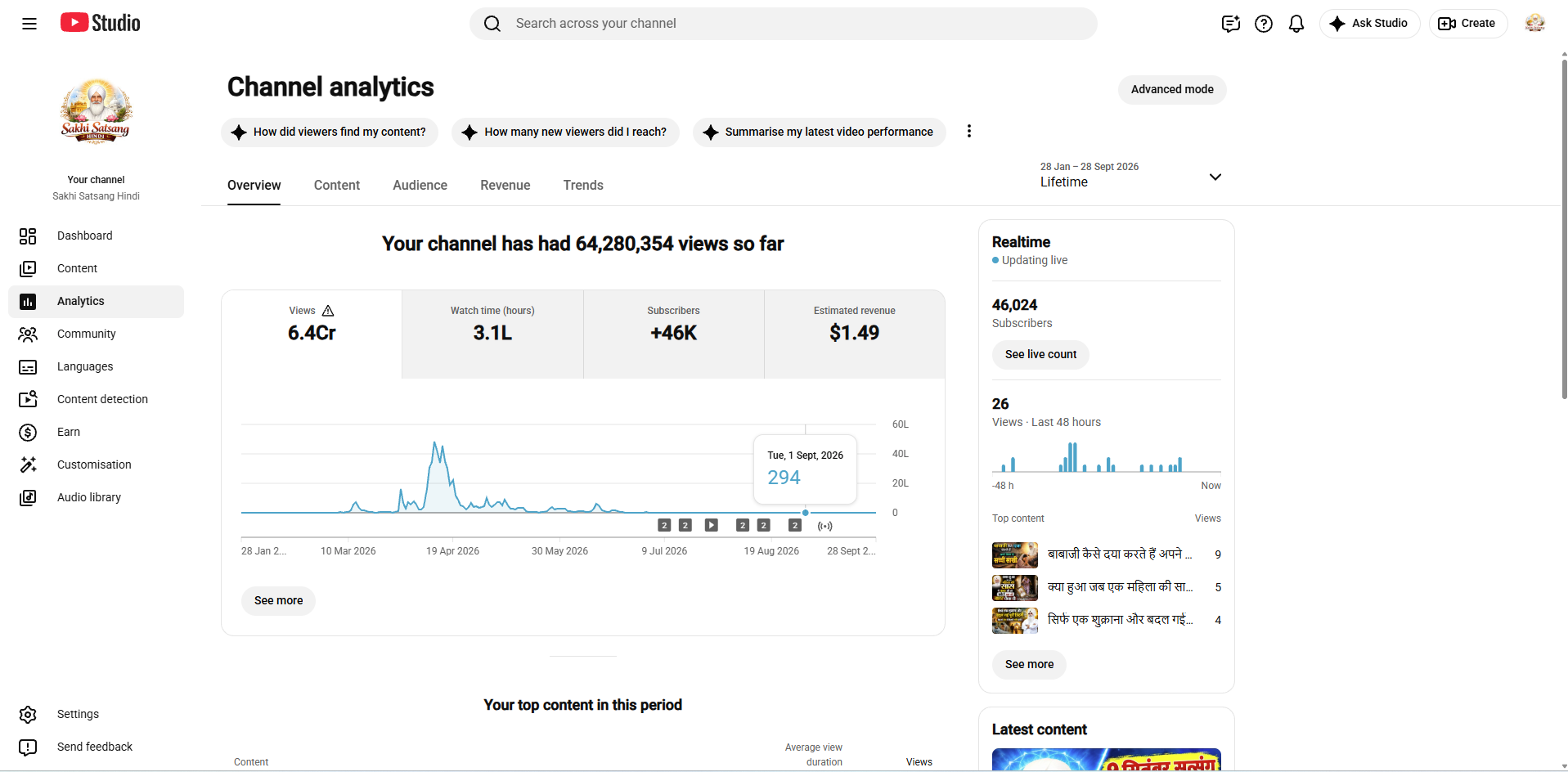The image size is (1568, 772).
Task: Click the Content sidebar icon
Action: pos(28,269)
